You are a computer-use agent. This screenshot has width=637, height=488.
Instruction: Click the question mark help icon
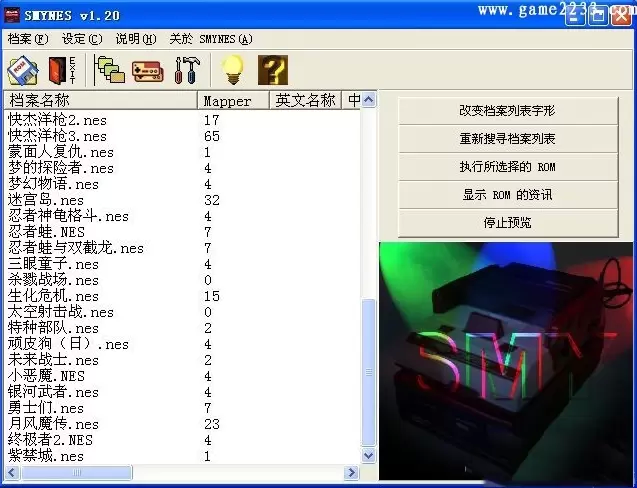[272, 70]
